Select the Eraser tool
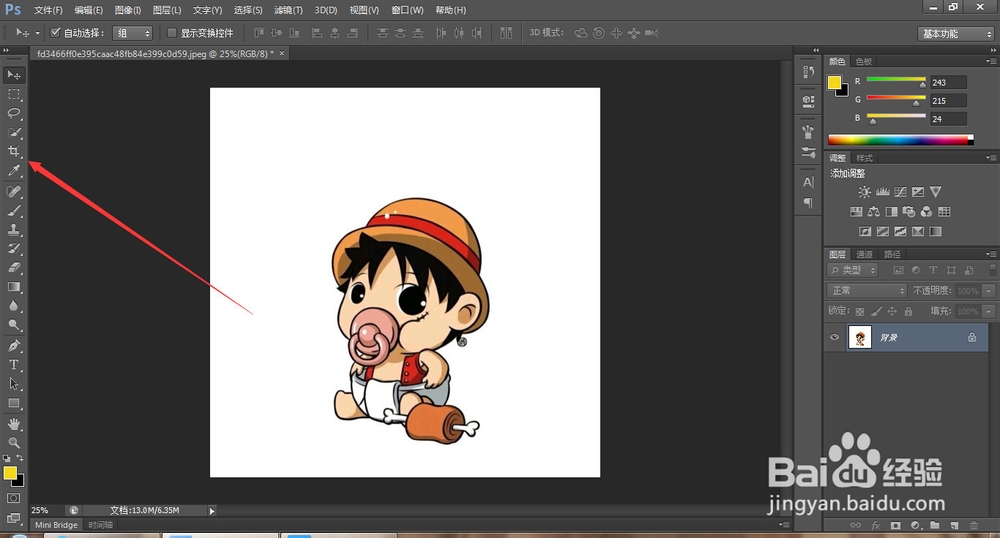The height and width of the screenshot is (538, 1000). coord(13,268)
